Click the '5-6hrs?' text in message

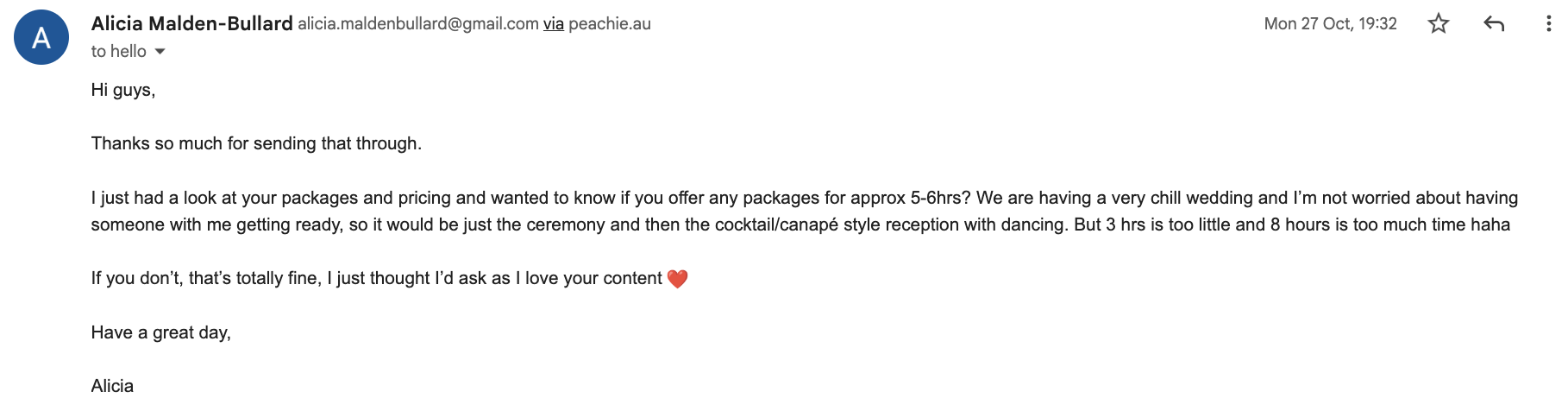[x=941, y=198]
